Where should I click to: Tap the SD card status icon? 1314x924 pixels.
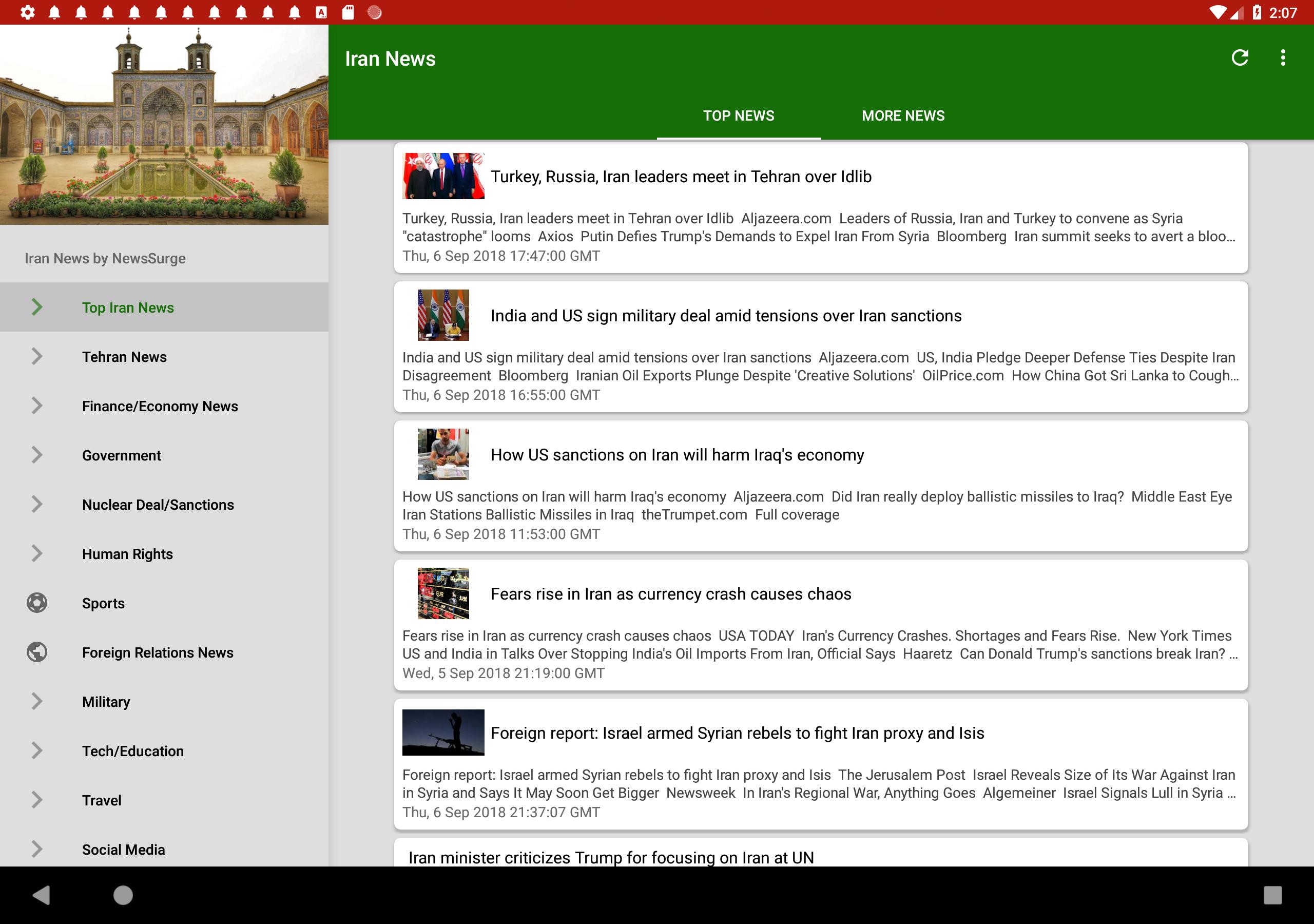(x=348, y=12)
